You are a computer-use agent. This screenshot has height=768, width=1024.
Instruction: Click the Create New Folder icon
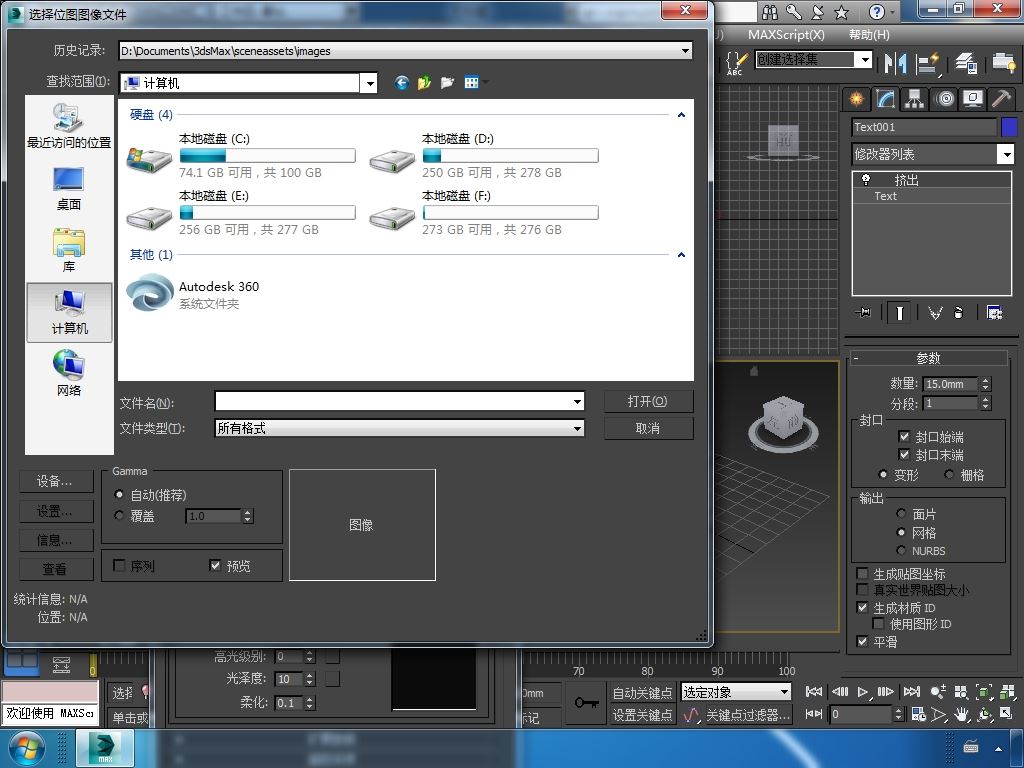click(447, 82)
